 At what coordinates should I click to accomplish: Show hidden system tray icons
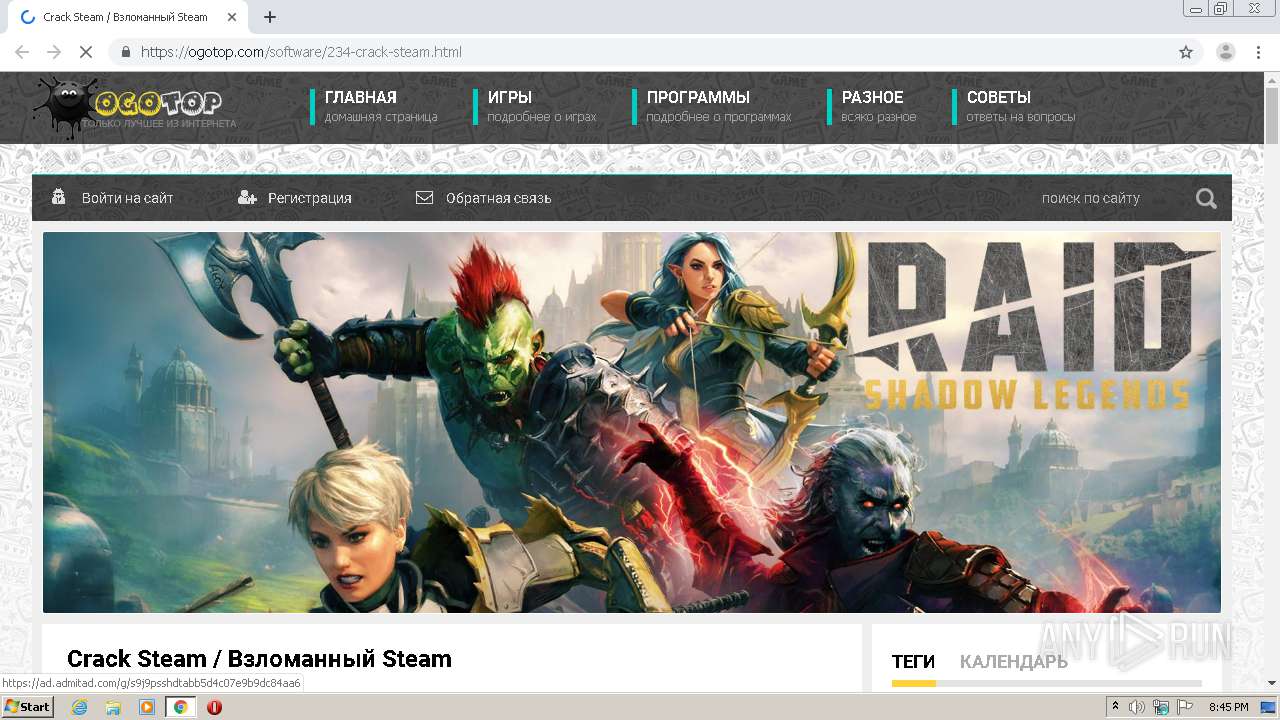[x=1115, y=707]
